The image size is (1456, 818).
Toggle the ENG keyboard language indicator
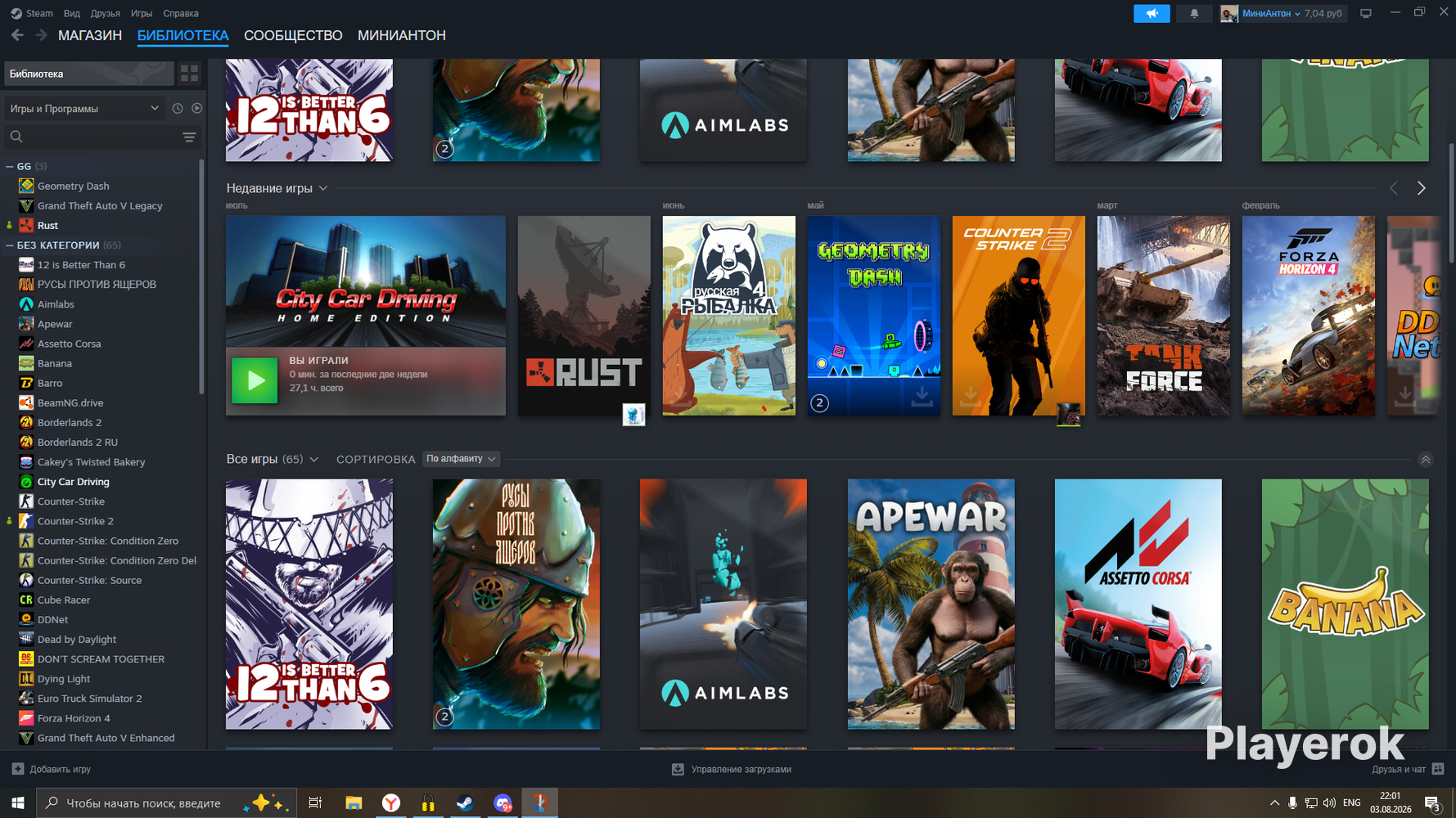pyautogui.click(x=1352, y=803)
